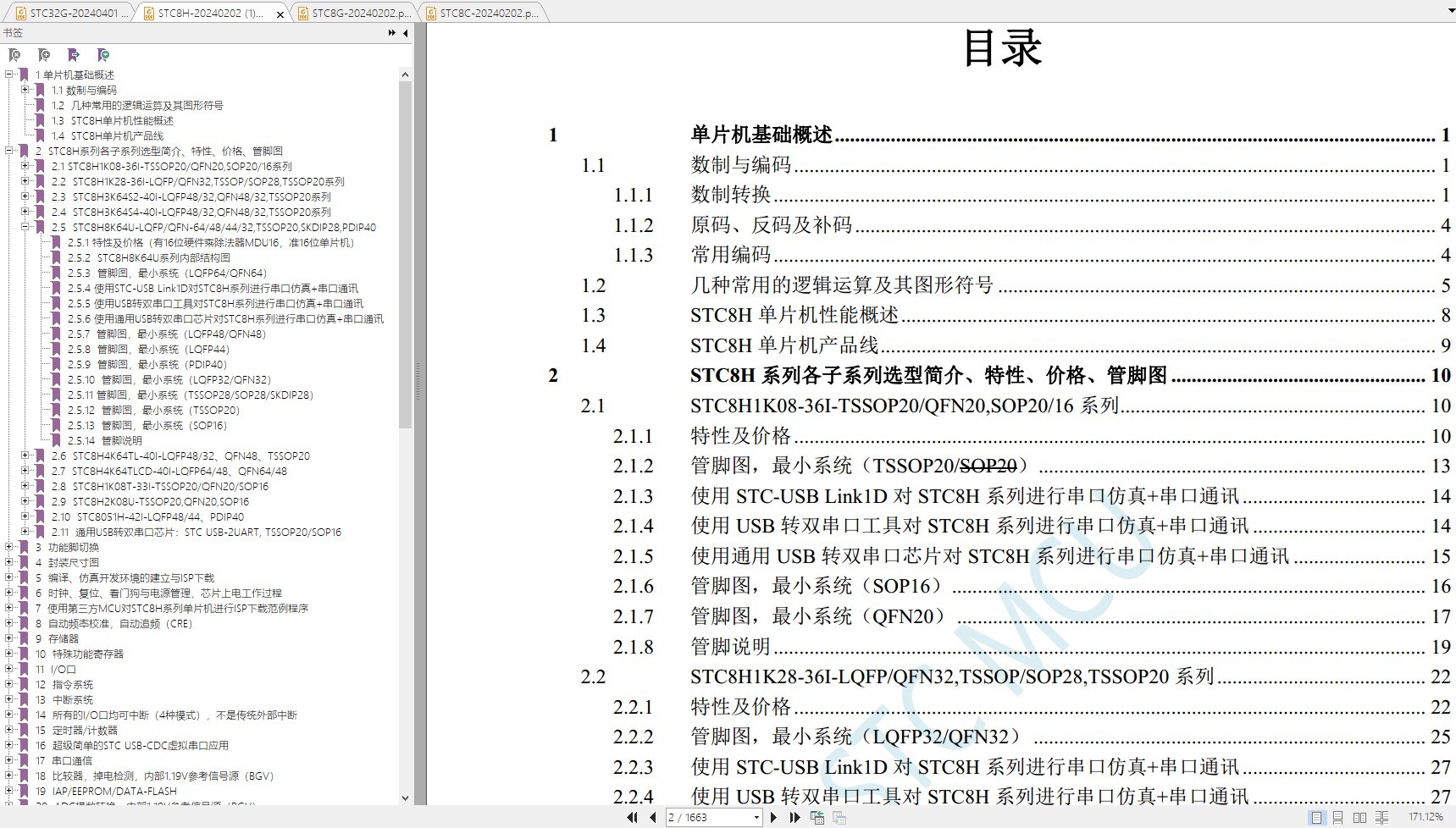Collapse bookmark 2 STC8H系列各子系列选型简介
Image resolution: width=1456 pixels, height=828 pixels.
point(9,151)
